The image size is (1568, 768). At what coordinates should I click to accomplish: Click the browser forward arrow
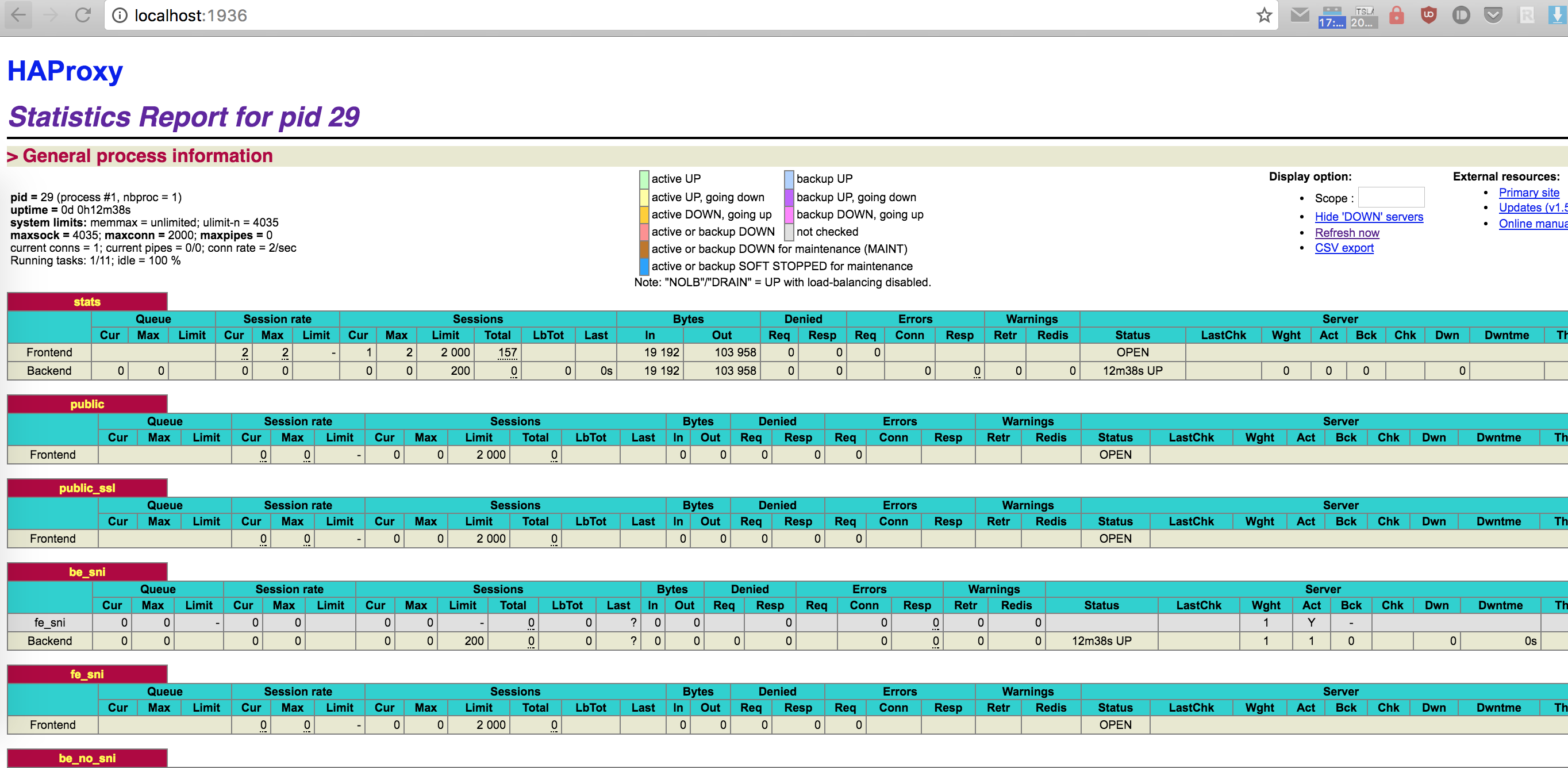(51, 15)
